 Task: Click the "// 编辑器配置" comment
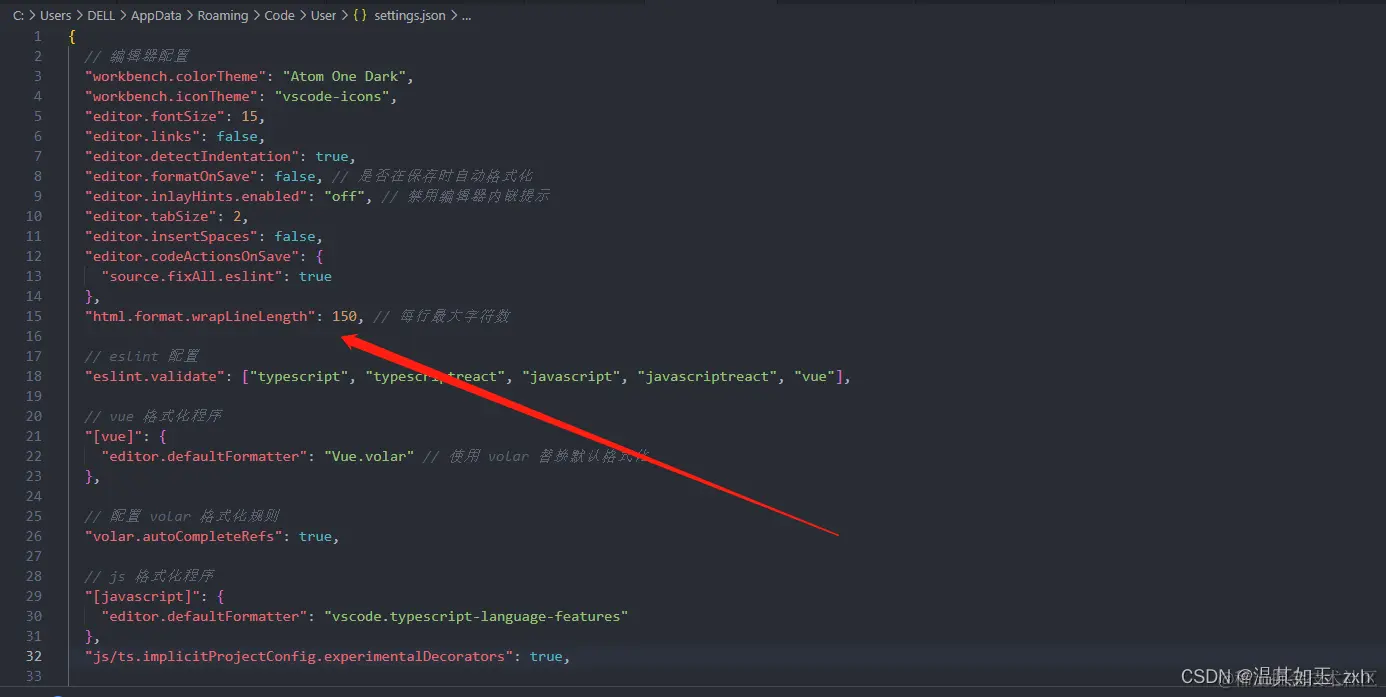pos(138,56)
